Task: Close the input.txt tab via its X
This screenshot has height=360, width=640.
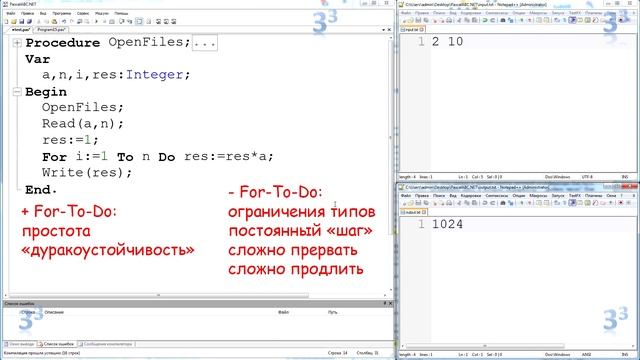Action: 422,29
